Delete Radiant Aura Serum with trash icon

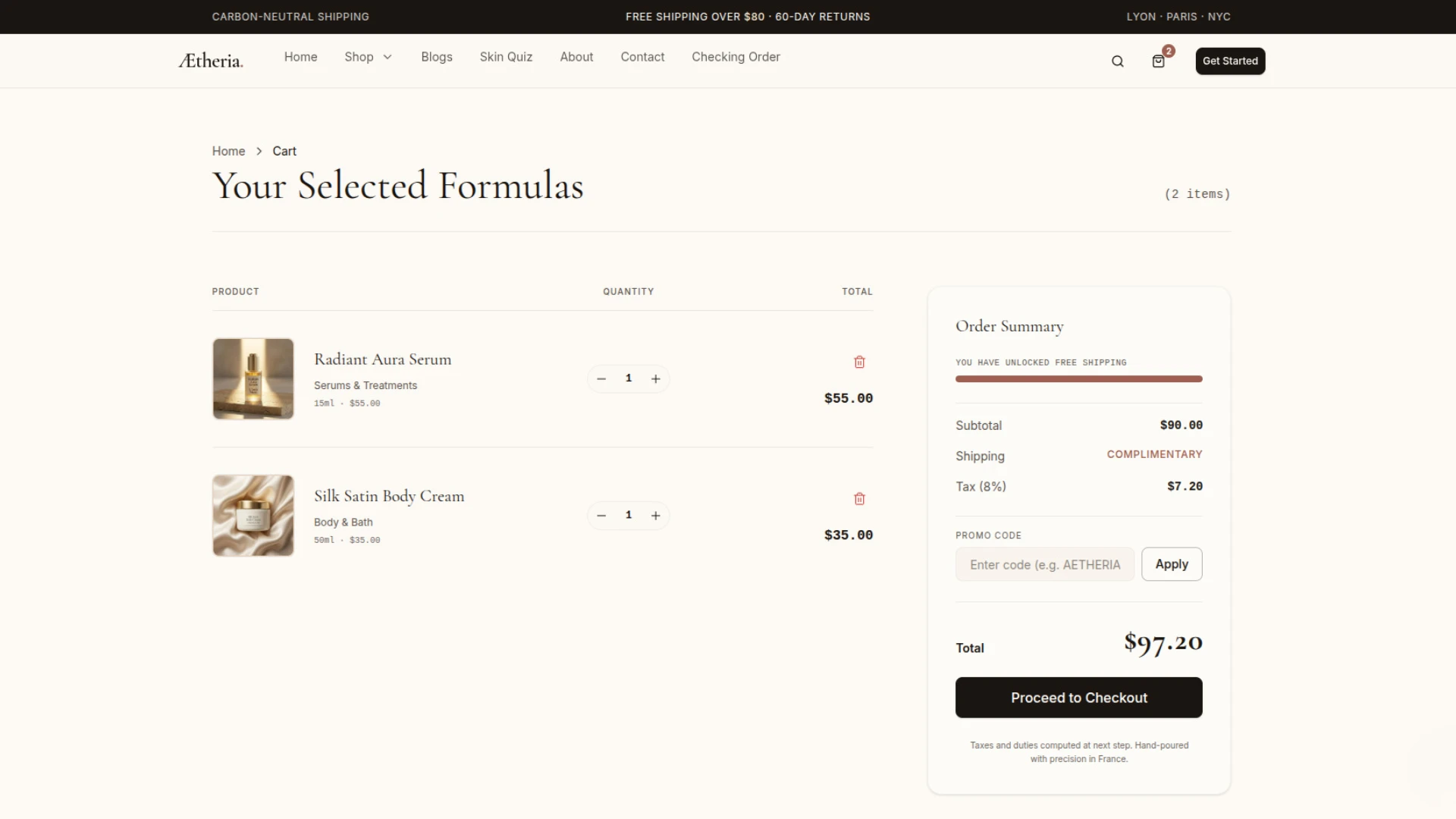pos(859,362)
